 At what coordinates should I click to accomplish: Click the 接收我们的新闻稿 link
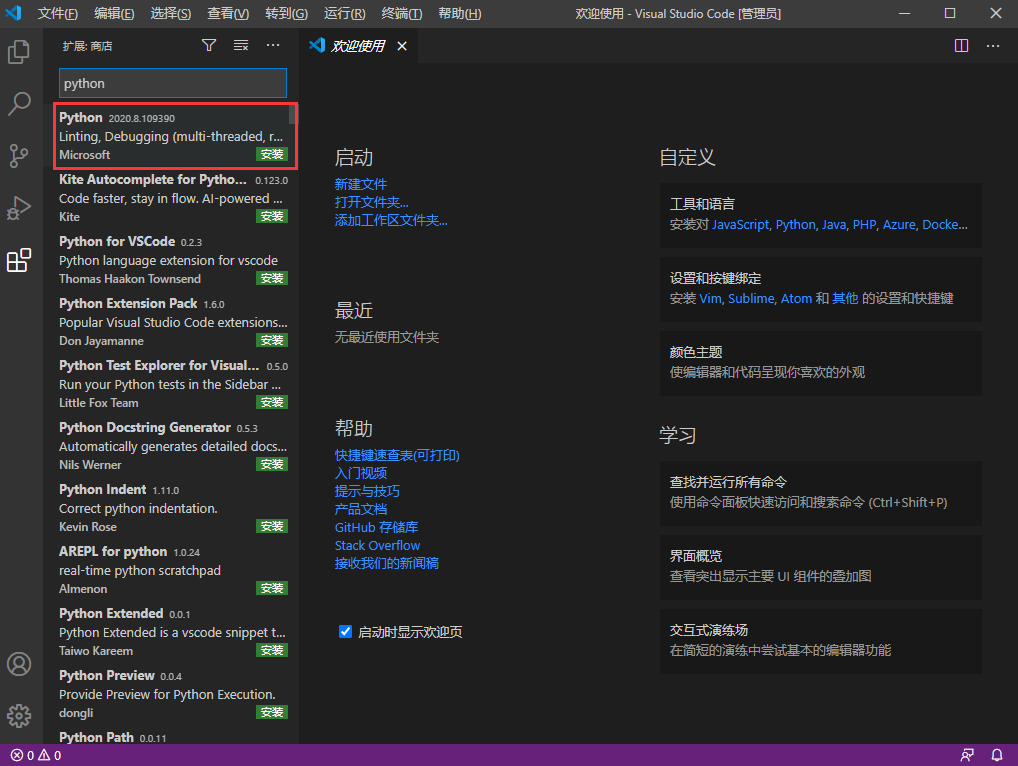386,563
